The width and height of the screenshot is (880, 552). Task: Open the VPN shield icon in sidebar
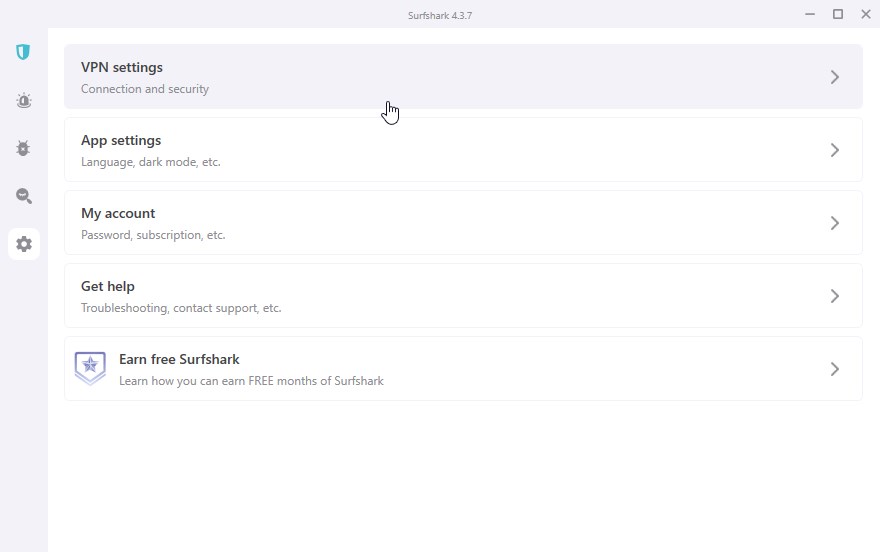(x=23, y=52)
